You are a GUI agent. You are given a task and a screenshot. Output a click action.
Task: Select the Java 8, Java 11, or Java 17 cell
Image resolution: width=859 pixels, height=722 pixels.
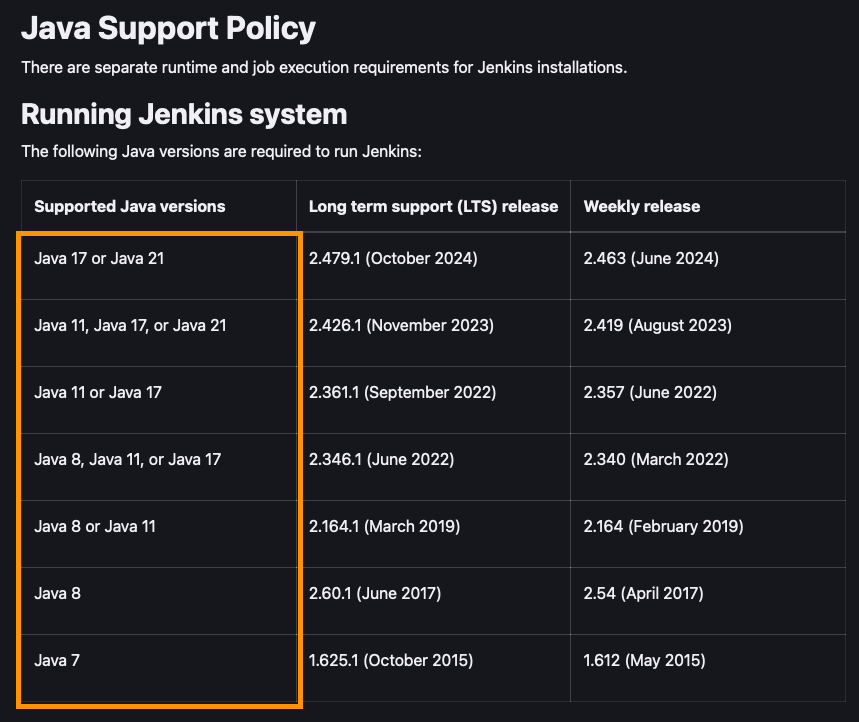[x=128, y=459]
